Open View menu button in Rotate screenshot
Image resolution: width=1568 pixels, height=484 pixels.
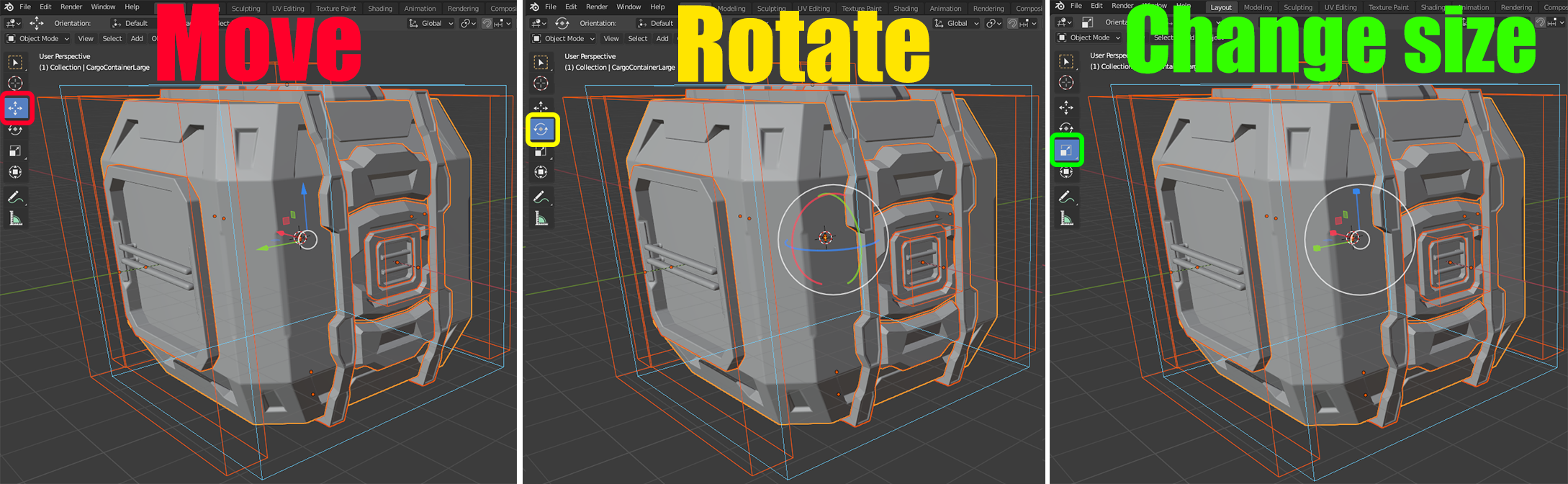(x=611, y=38)
